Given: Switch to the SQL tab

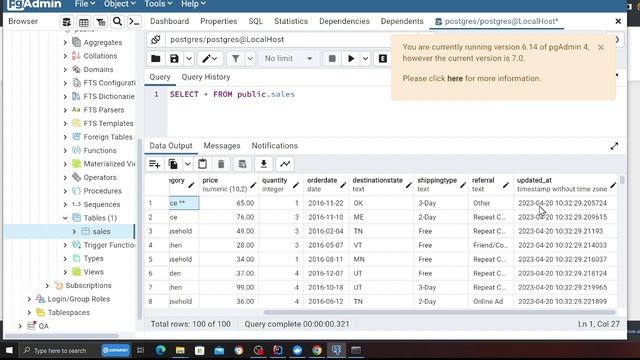Looking at the screenshot, I should [256, 21].
